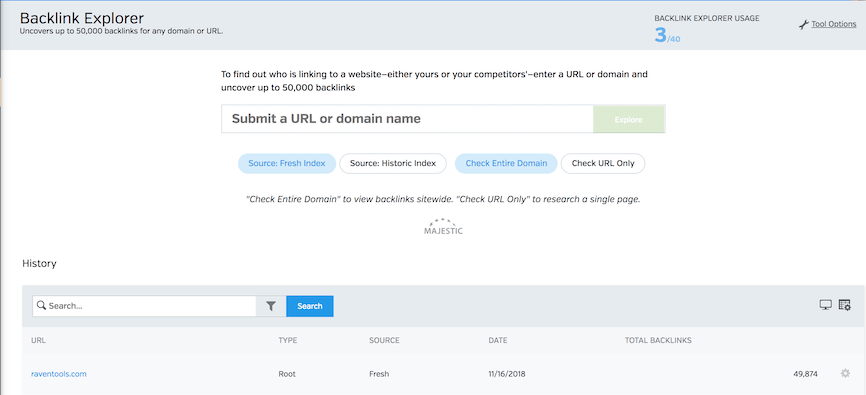866x395 pixels.
Task: Select Source: Fresh Index option
Action: 287,164
